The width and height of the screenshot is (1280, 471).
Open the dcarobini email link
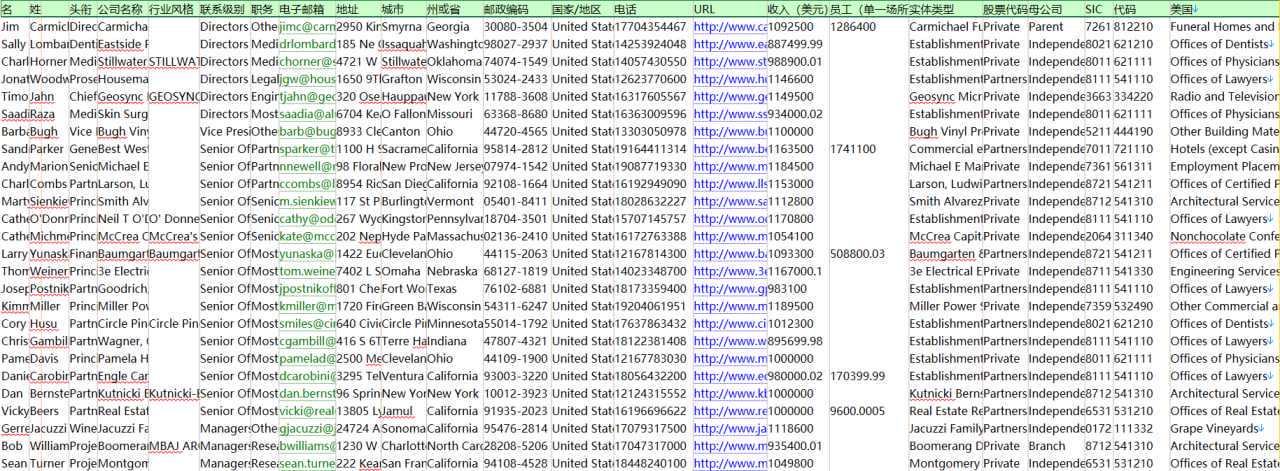pos(307,377)
